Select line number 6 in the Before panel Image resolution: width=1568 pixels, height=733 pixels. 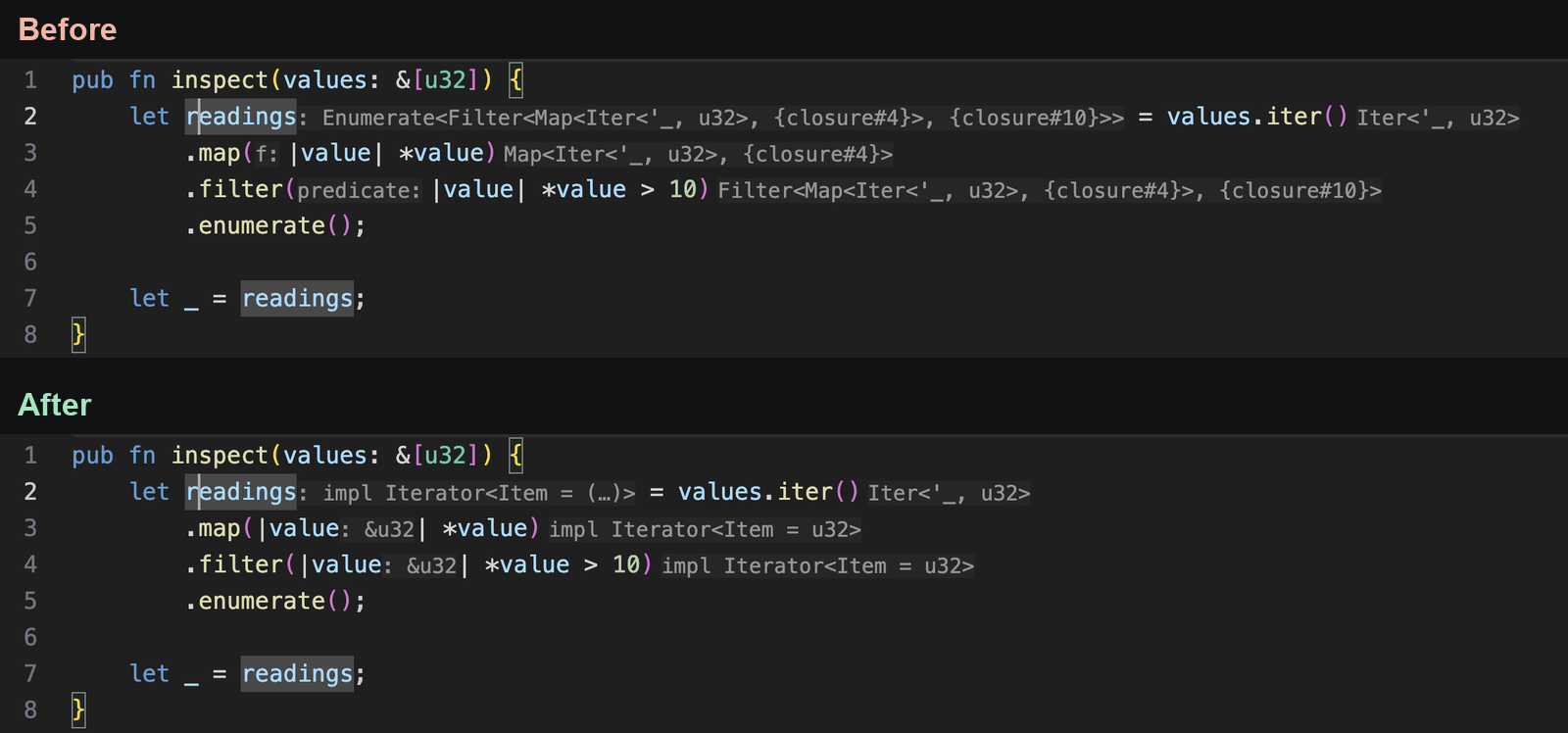coord(30,262)
